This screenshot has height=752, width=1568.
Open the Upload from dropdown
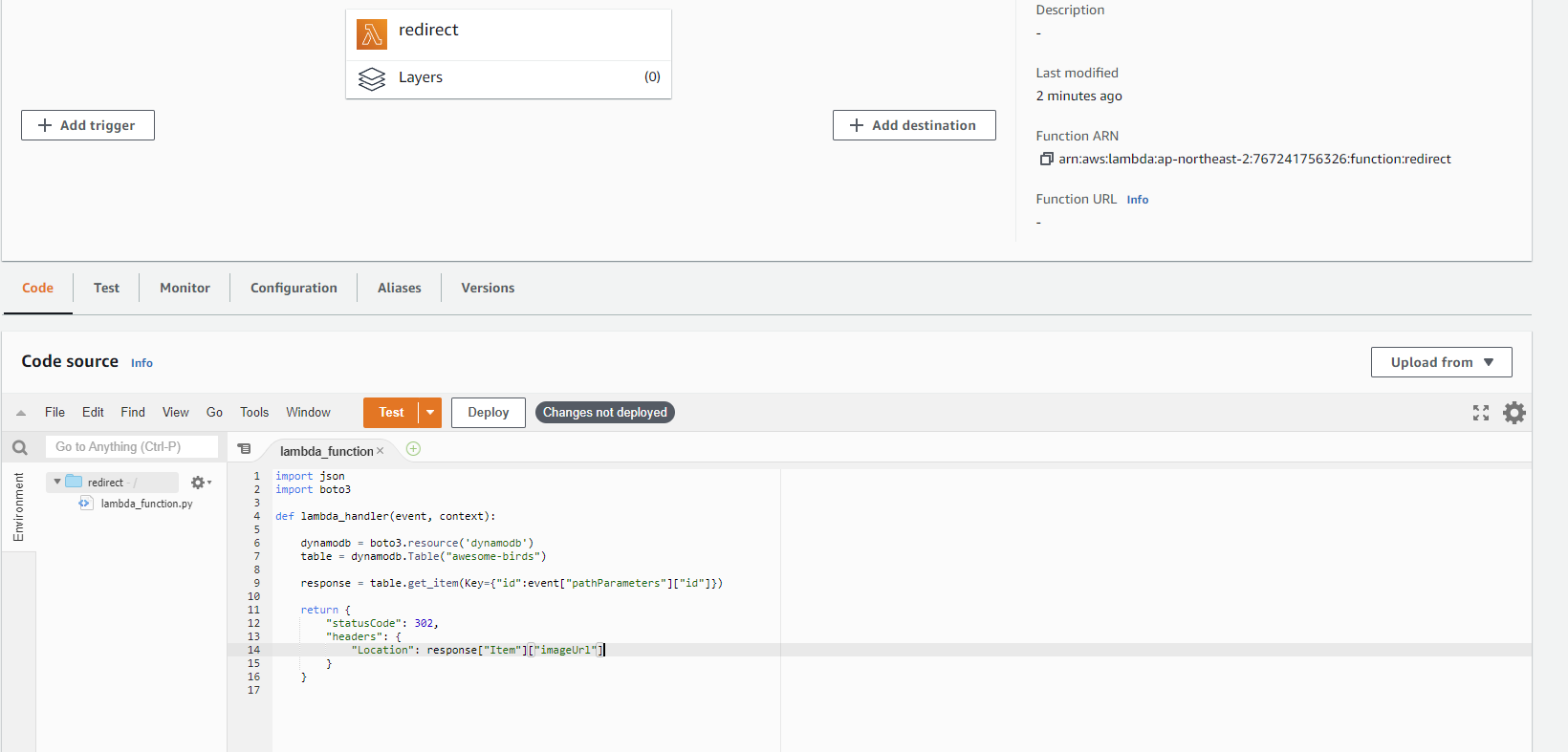pyautogui.click(x=1441, y=362)
